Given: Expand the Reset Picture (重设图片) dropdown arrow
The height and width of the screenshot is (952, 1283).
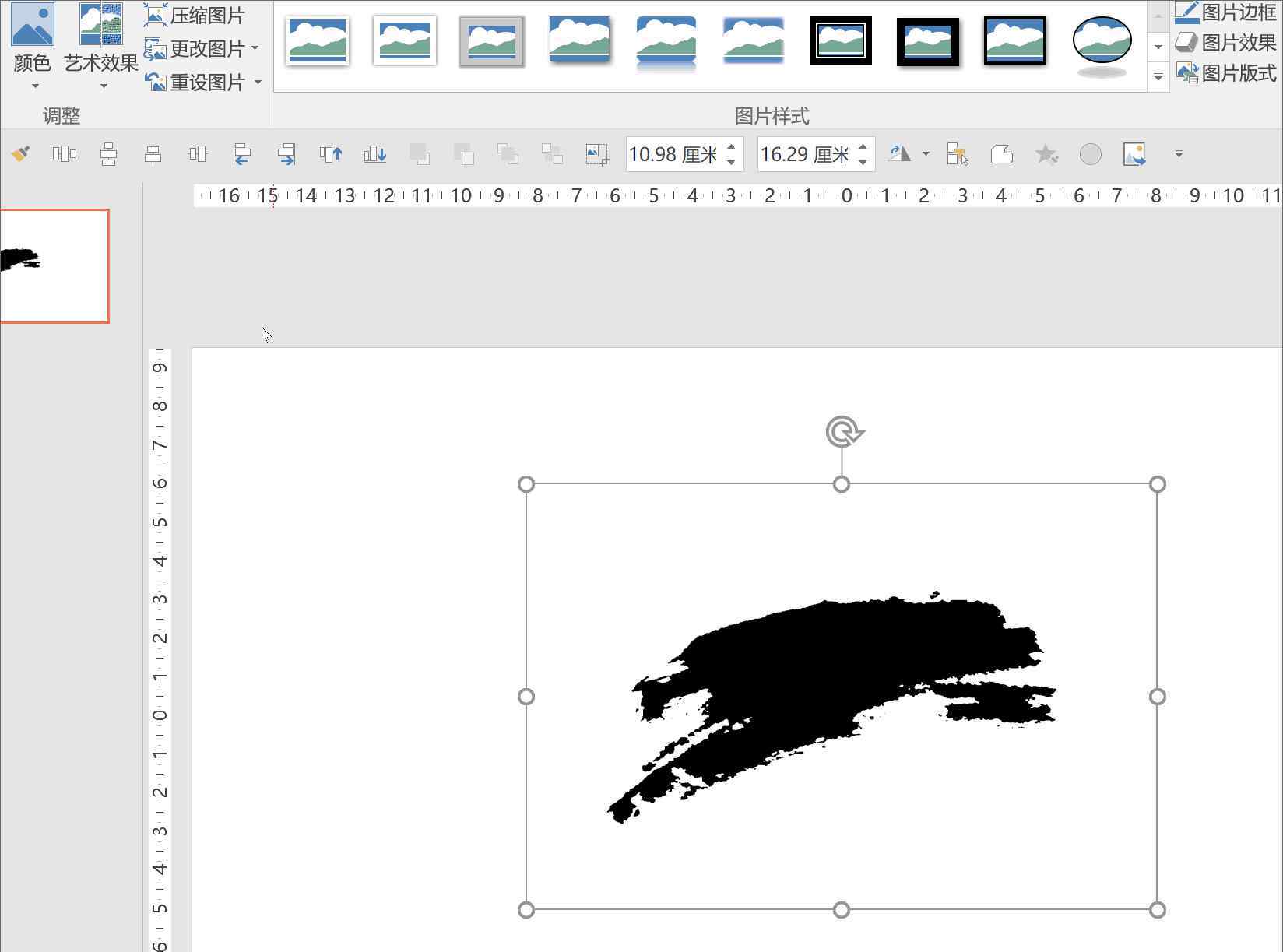Looking at the screenshot, I should coord(258,82).
